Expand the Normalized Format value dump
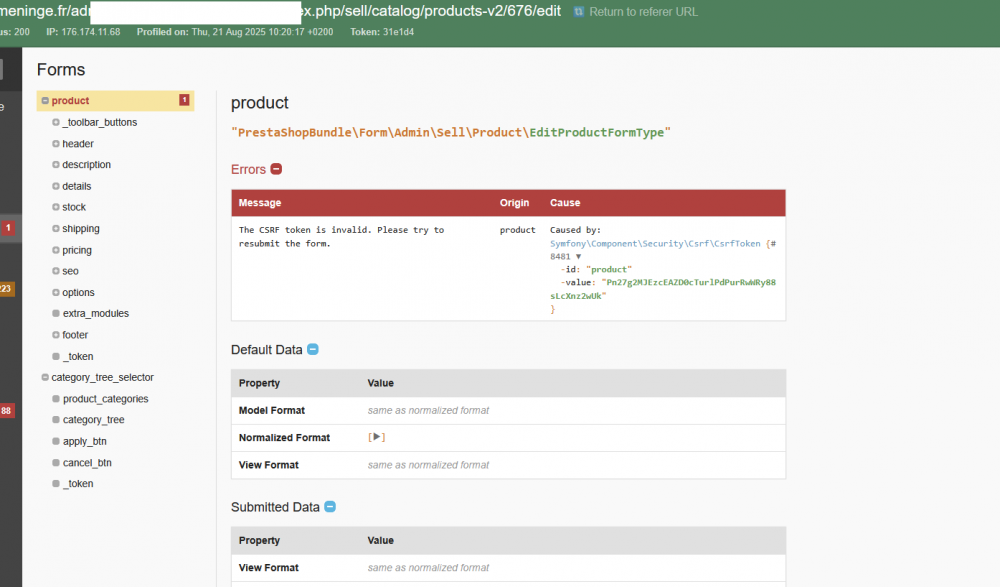The width and height of the screenshot is (1000, 587). coord(376,437)
